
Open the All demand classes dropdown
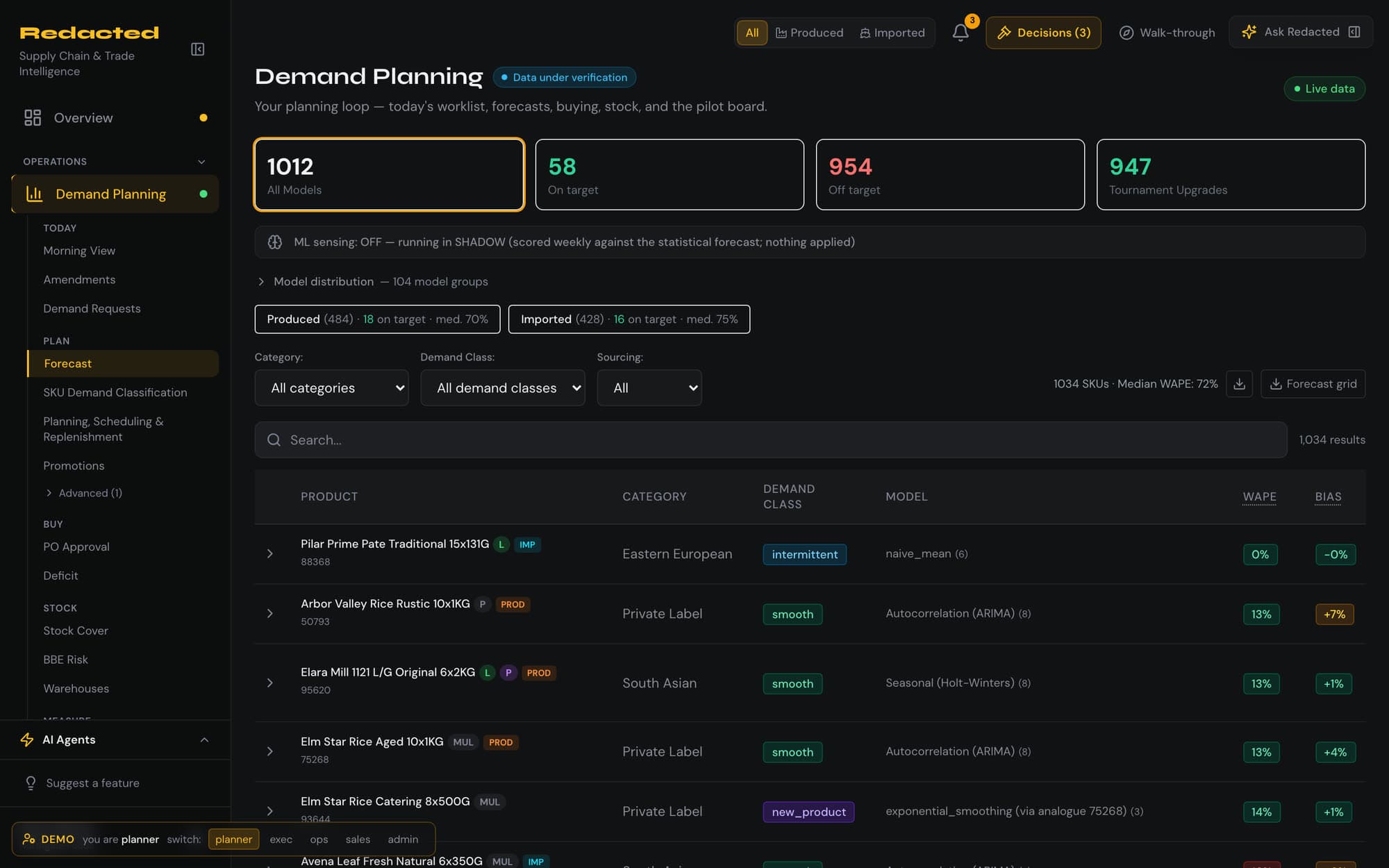pos(503,387)
